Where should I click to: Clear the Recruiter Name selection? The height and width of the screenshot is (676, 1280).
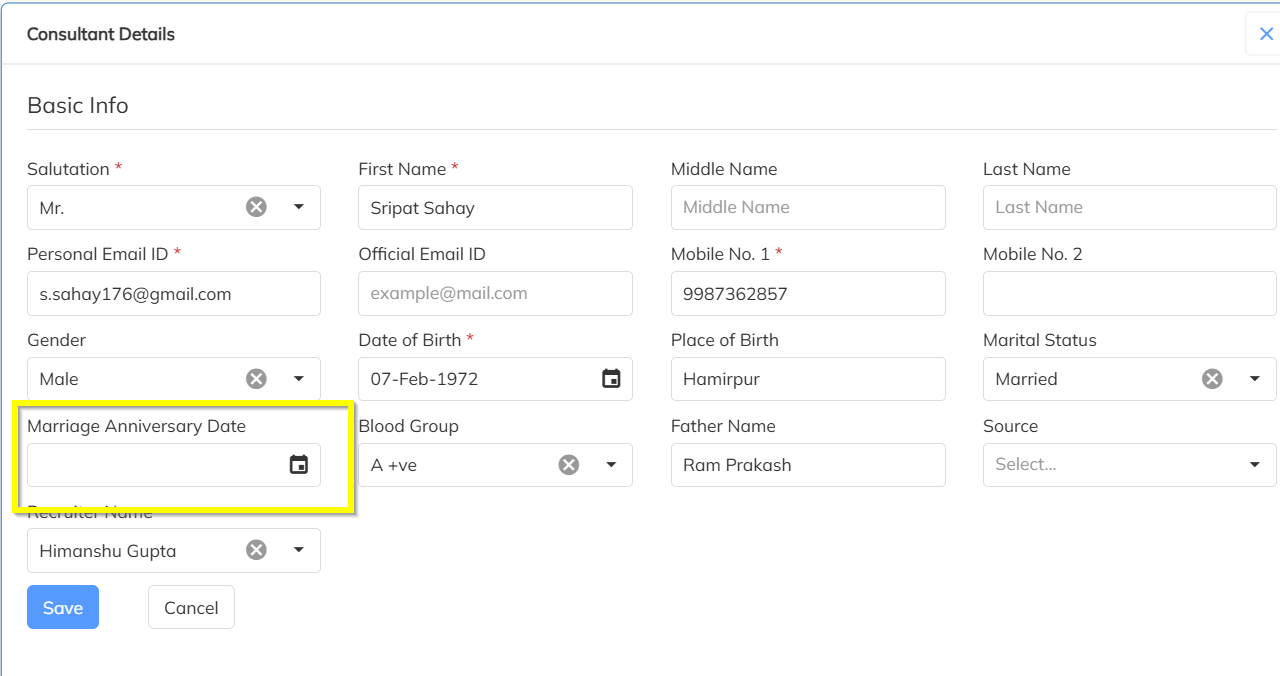pyautogui.click(x=257, y=550)
